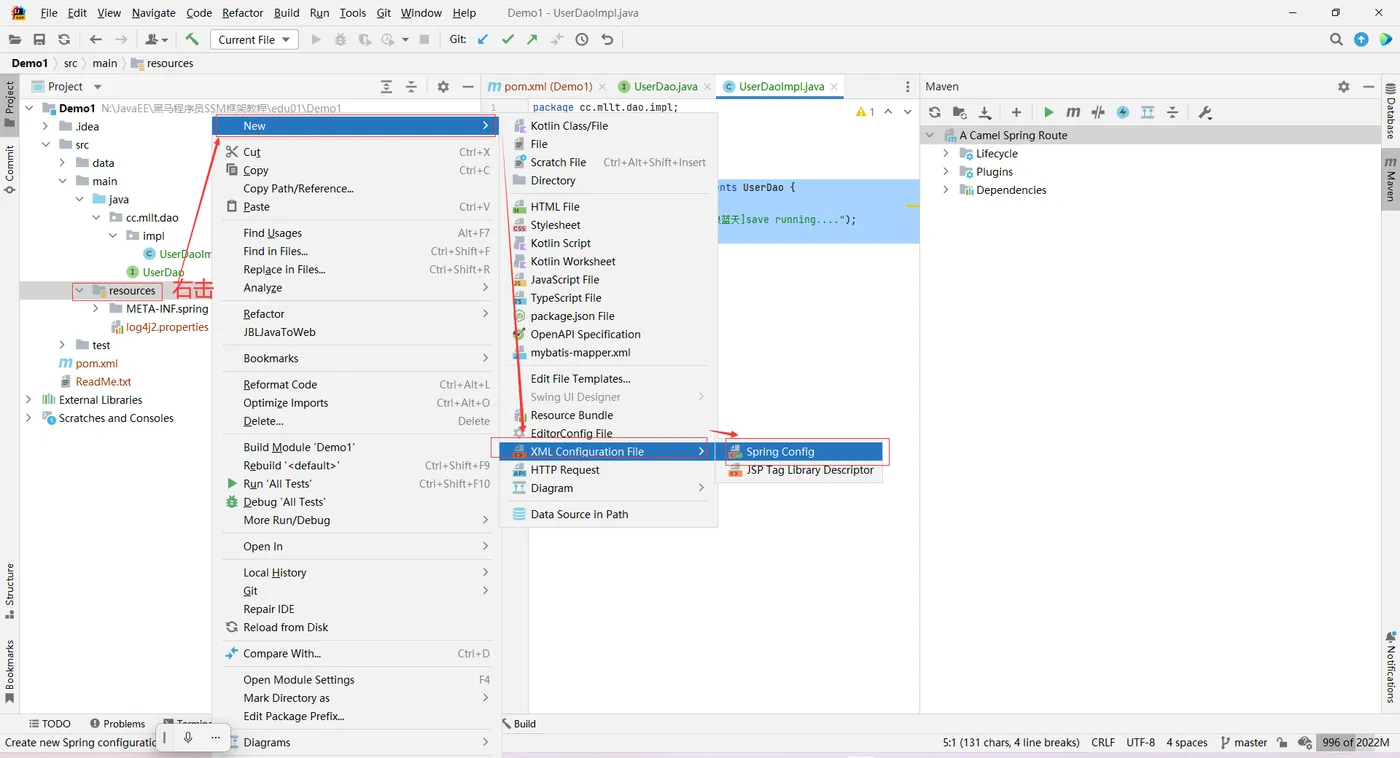The height and width of the screenshot is (758, 1400).
Task: Toggle Maven offline mode icon
Action: 1098,112
